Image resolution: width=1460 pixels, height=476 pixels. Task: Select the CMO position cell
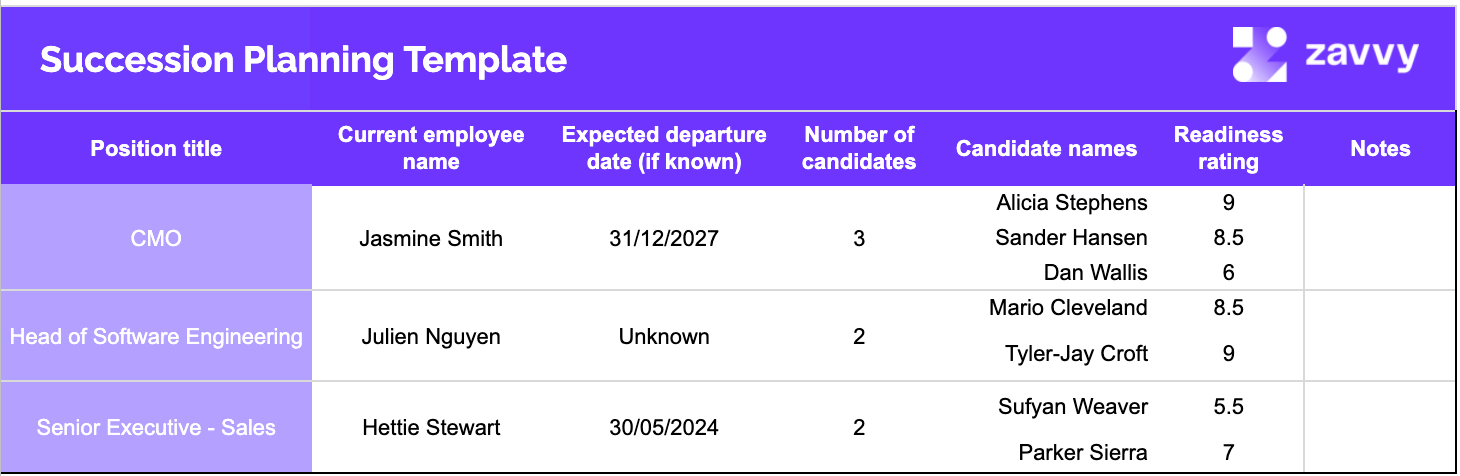(156, 238)
